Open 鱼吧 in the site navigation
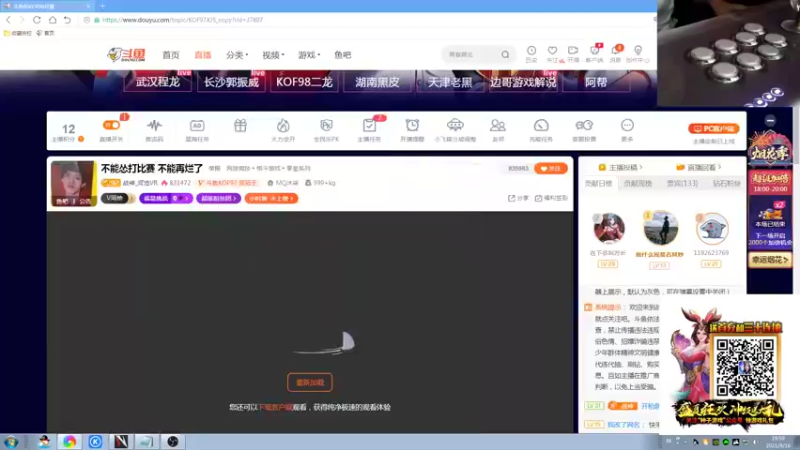Viewport: 800px width, 450px height. click(342, 55)
